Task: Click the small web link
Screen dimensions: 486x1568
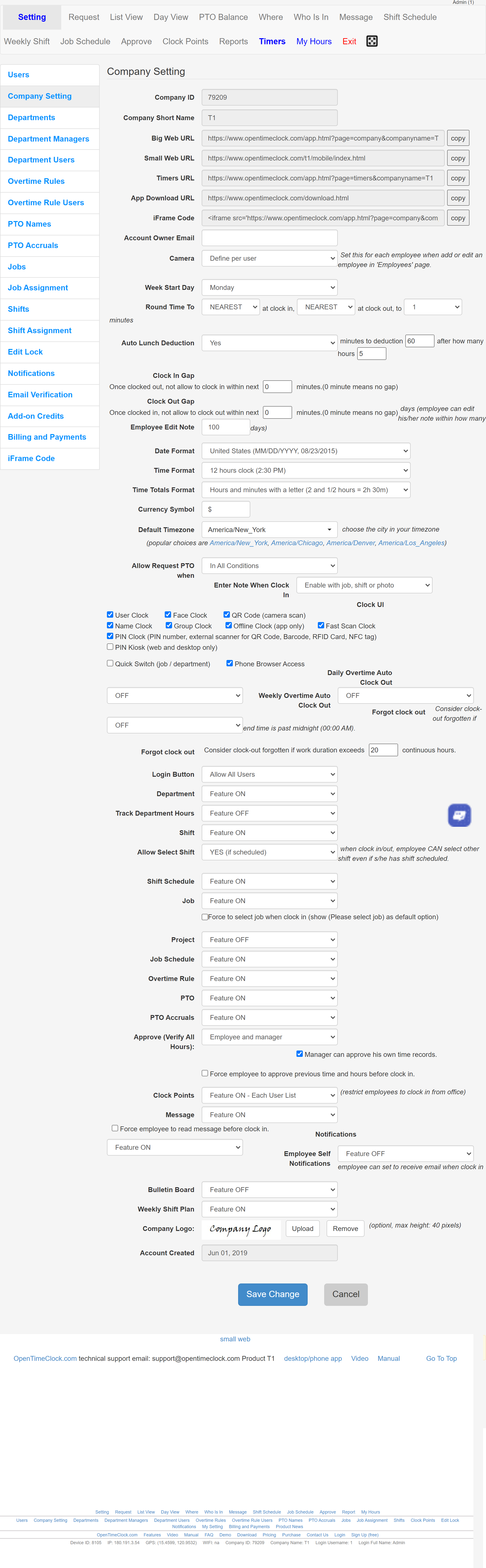Action: click(235, 1339)
